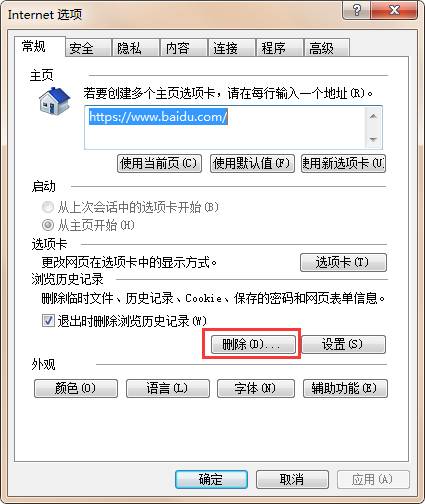Image resolution: width=425 pixels, height=504 pixels.
Task: Click the 删除(D)... button
Action: [x=253, y=344]
